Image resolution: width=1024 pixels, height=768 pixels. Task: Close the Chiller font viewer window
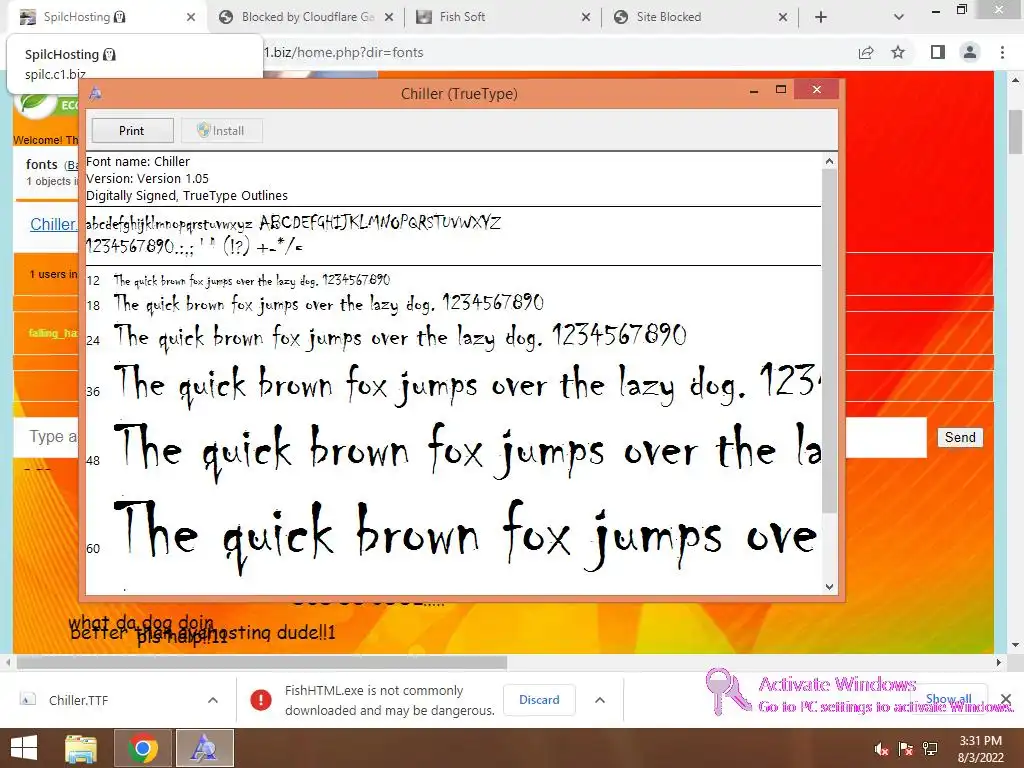click(816, 89)
